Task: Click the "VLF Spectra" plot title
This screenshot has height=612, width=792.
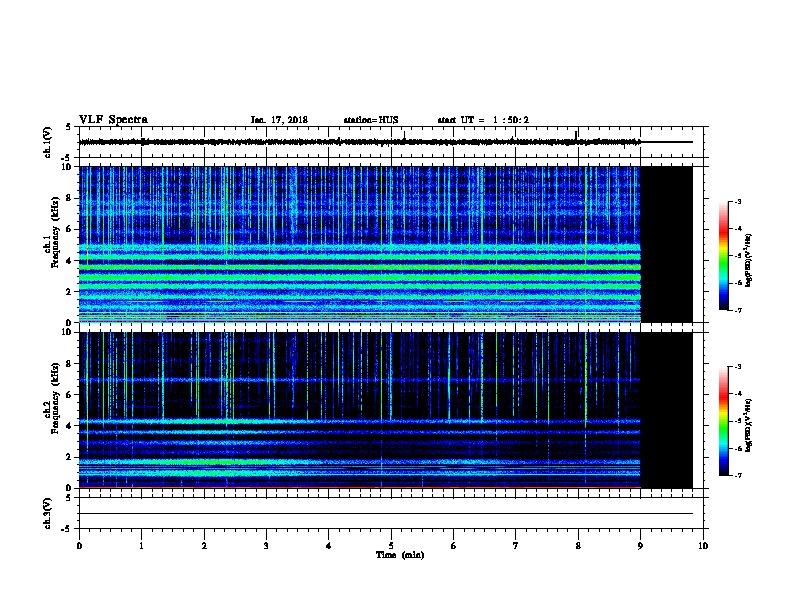Action: click(113, 120)
